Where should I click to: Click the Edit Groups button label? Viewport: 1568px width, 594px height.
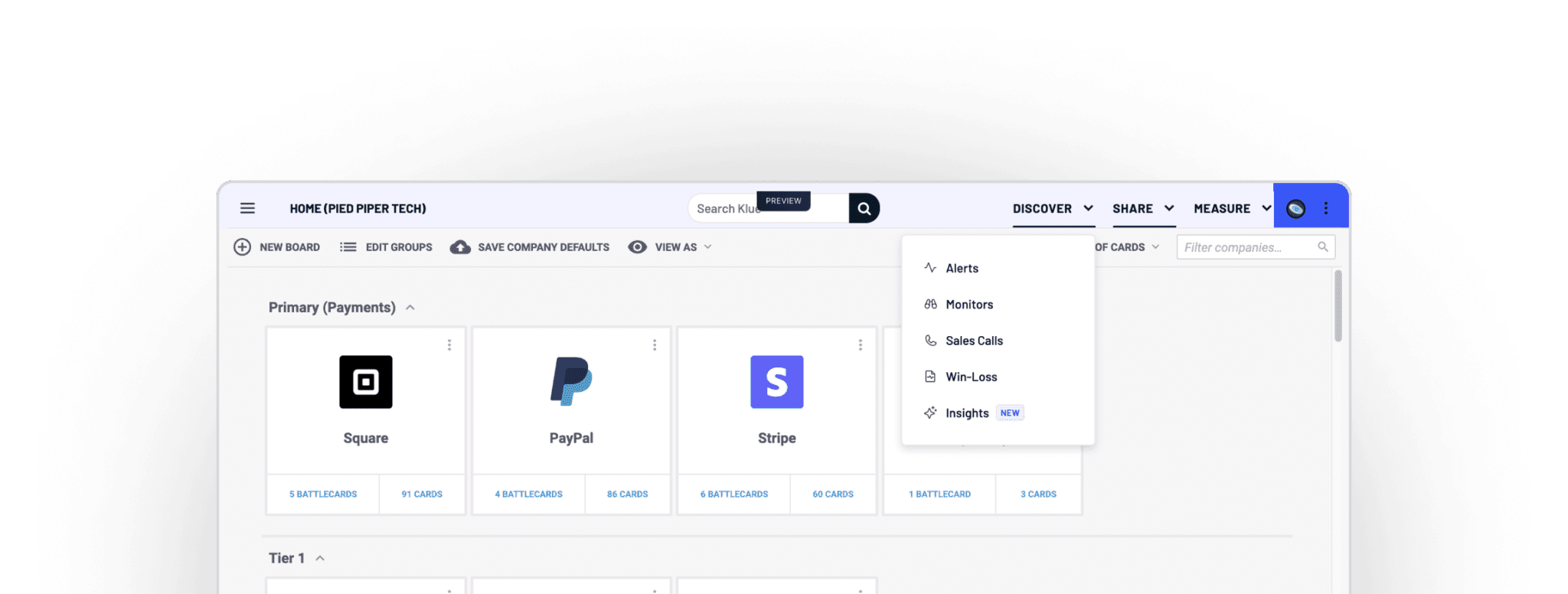pos(399,247)
